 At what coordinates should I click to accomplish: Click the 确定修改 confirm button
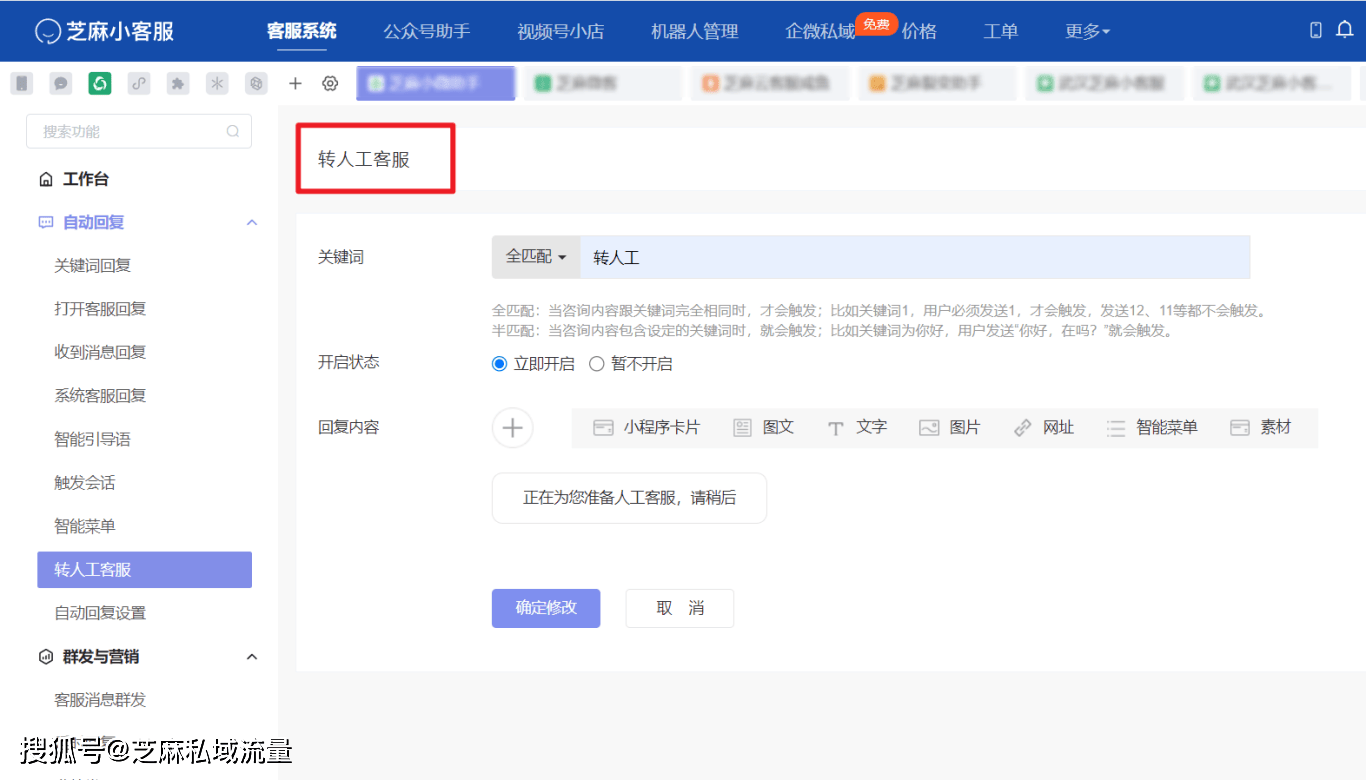click(545, 608)
